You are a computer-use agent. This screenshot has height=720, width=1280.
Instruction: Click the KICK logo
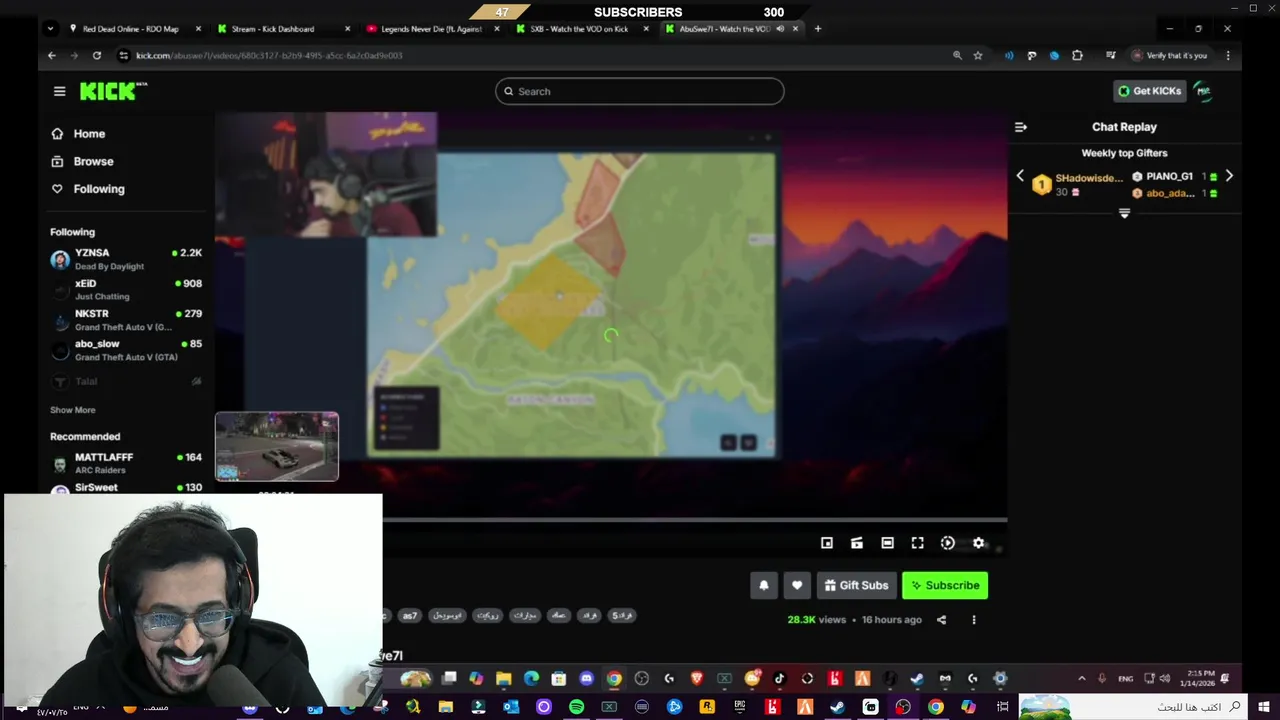pos(113,91)
